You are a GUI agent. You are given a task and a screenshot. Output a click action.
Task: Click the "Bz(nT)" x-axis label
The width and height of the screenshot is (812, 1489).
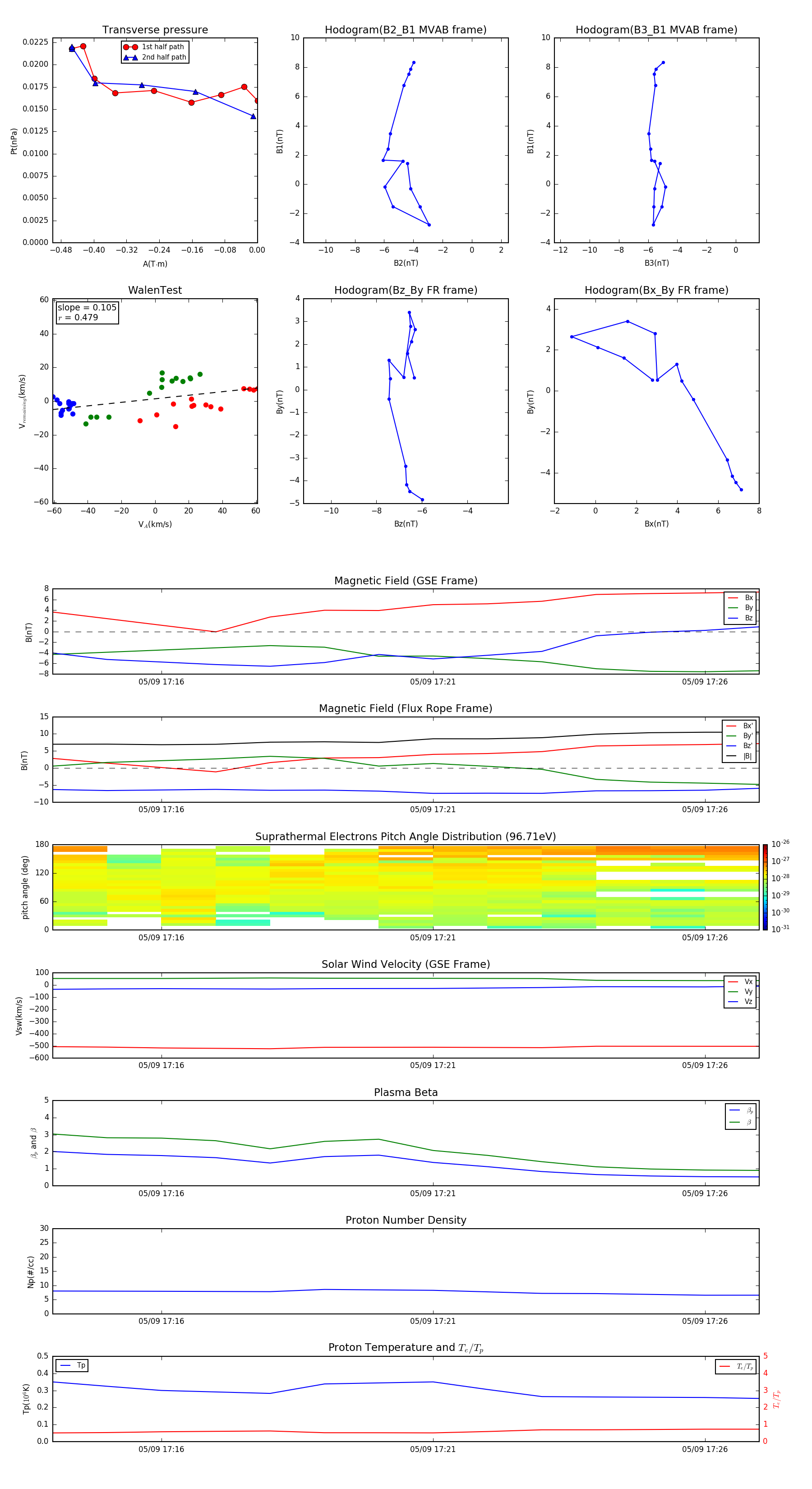406,524
